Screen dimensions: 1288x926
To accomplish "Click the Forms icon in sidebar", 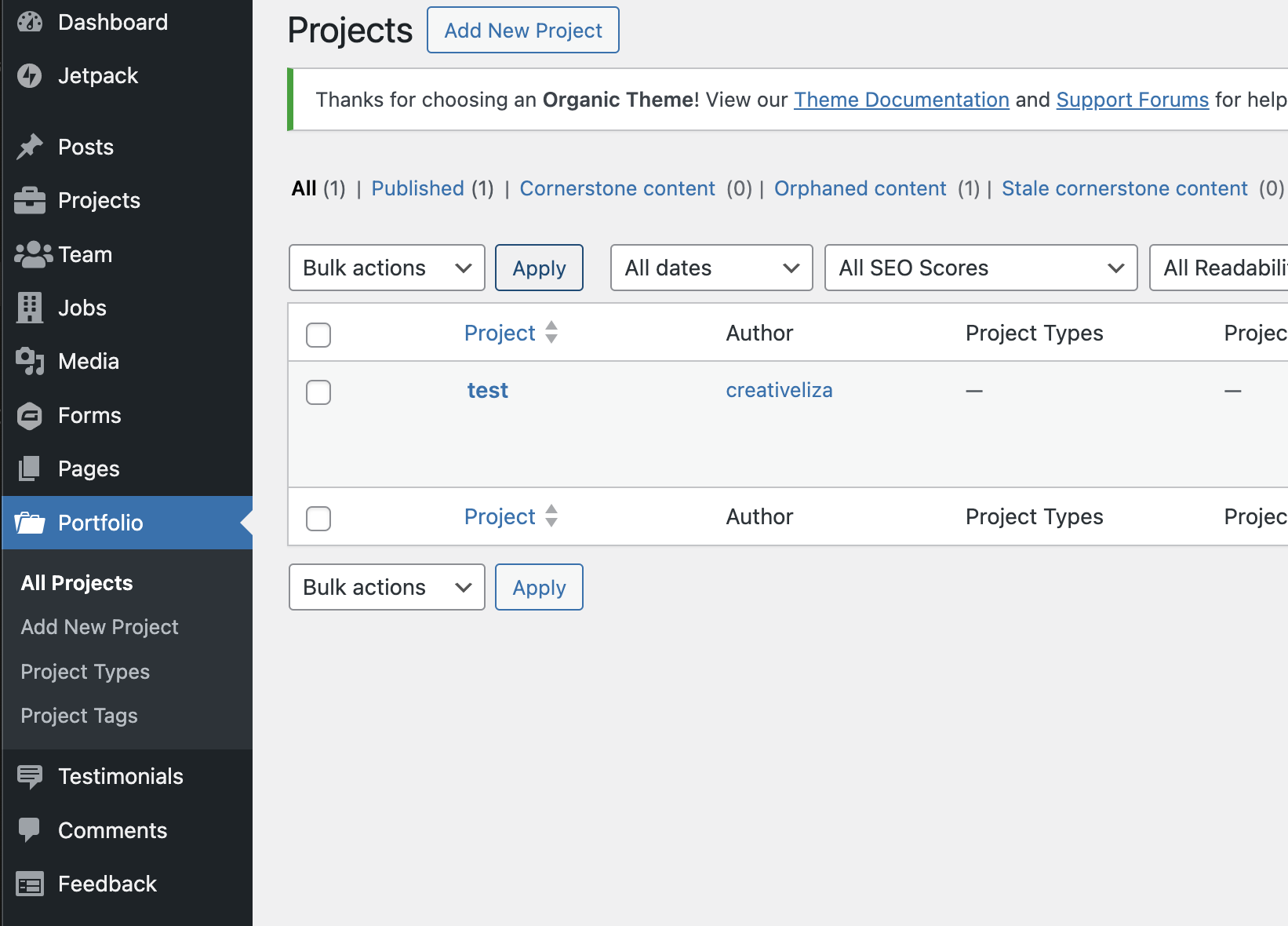I will [x=30, y=415].
